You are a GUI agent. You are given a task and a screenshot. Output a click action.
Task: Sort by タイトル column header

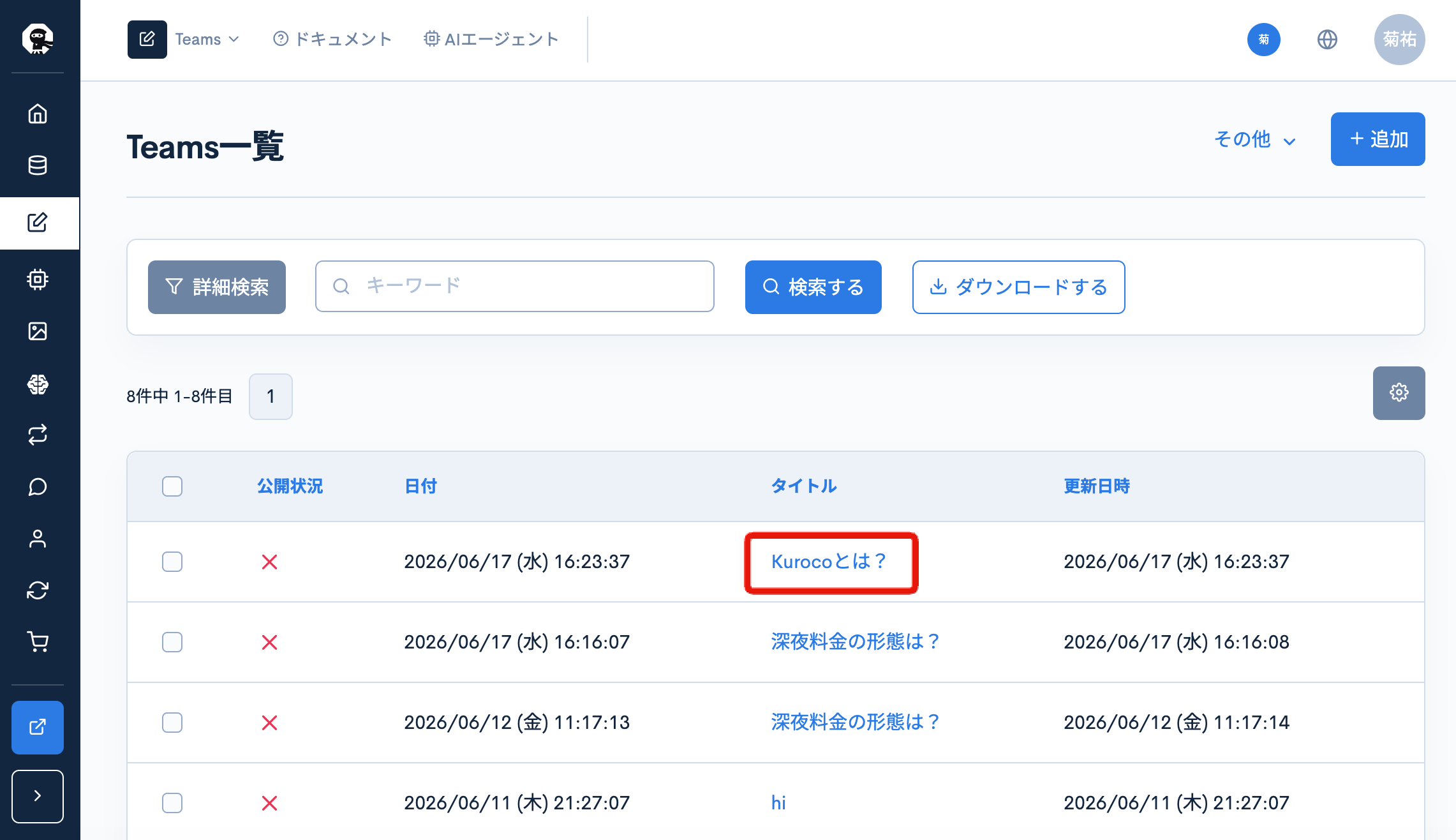pos(804,486)
